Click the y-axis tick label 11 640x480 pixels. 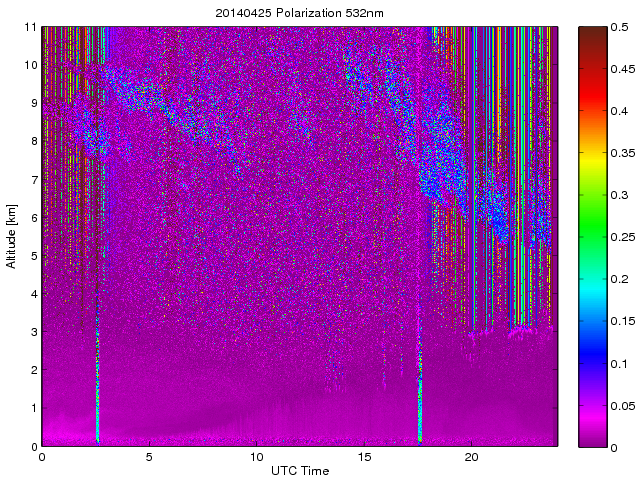[x=31, y=27]
